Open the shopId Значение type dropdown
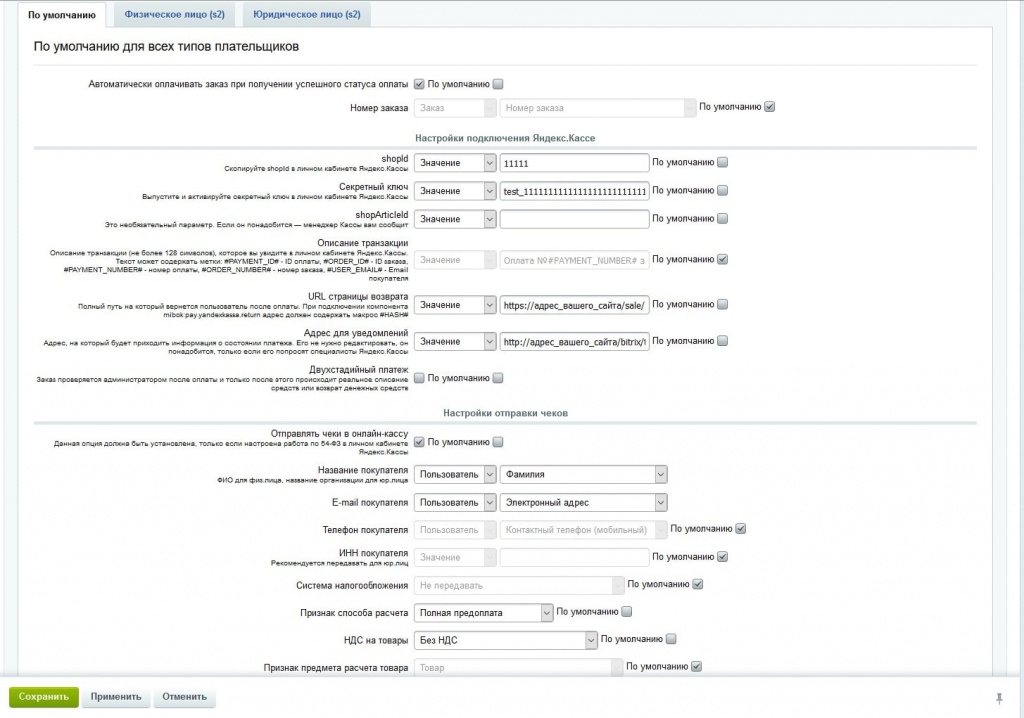1024x718 pixels. coord(455,163)
